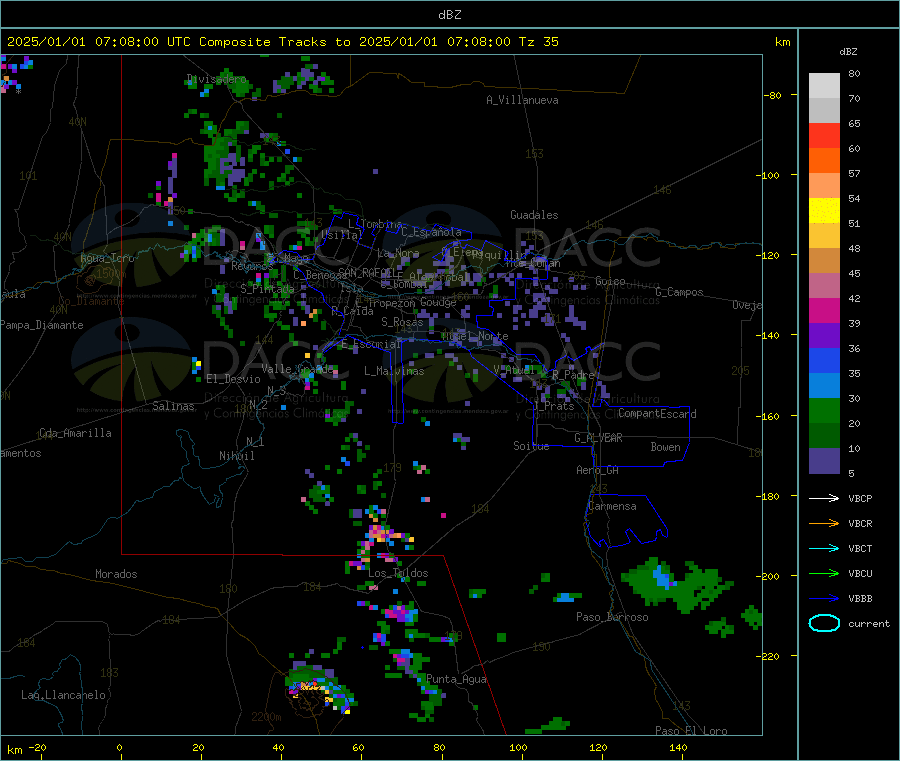The image size is (900, 761).
Task: Click the 'G_Campos' map label
Action: point(680,292)
